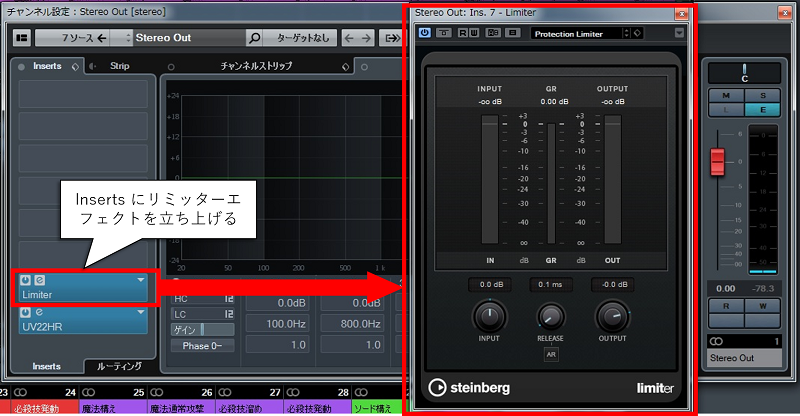
Task: Open the channel search magnifier
Action: [x=254, y=38]
